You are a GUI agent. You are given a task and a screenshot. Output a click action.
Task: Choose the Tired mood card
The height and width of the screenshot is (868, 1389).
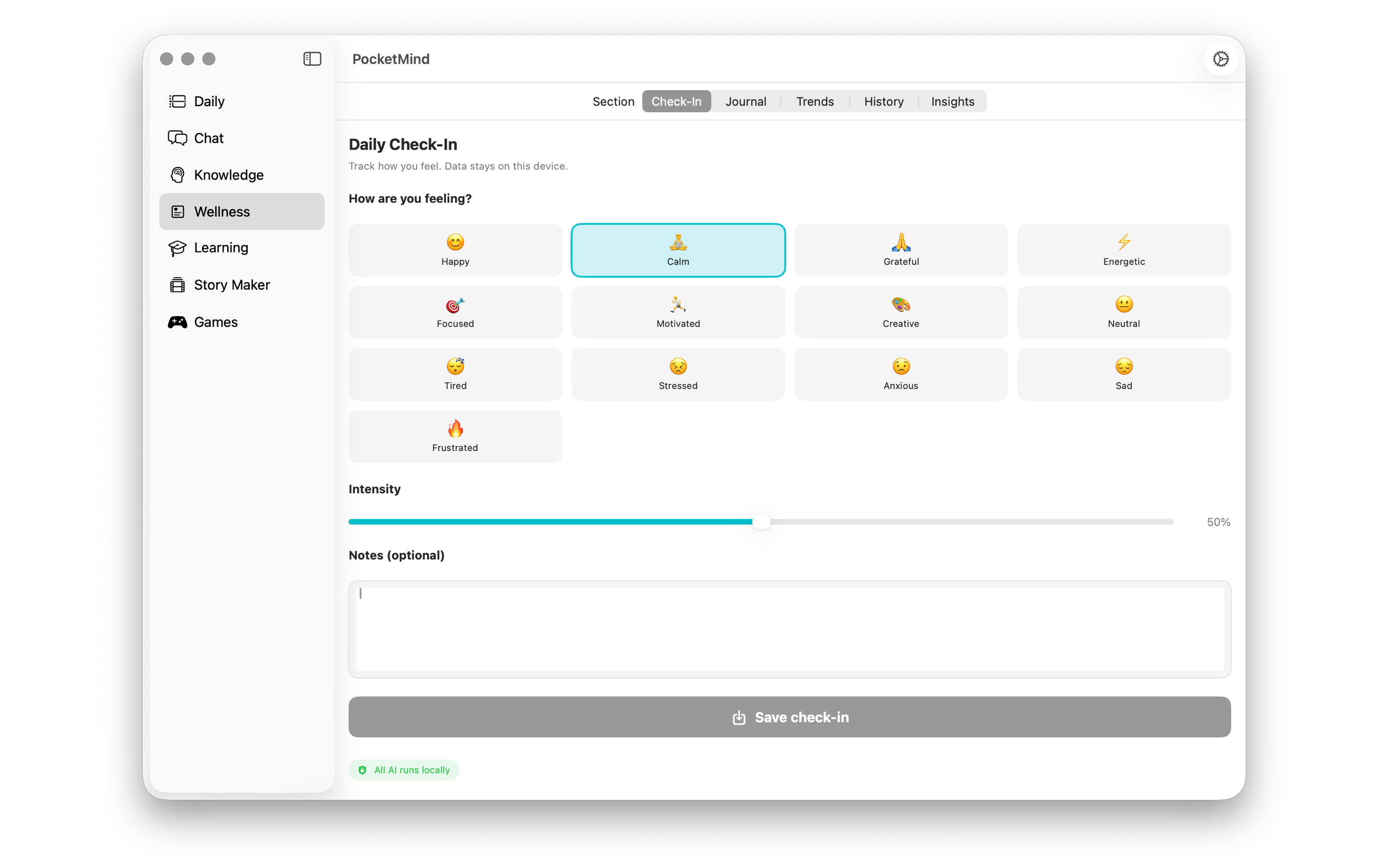455,374
